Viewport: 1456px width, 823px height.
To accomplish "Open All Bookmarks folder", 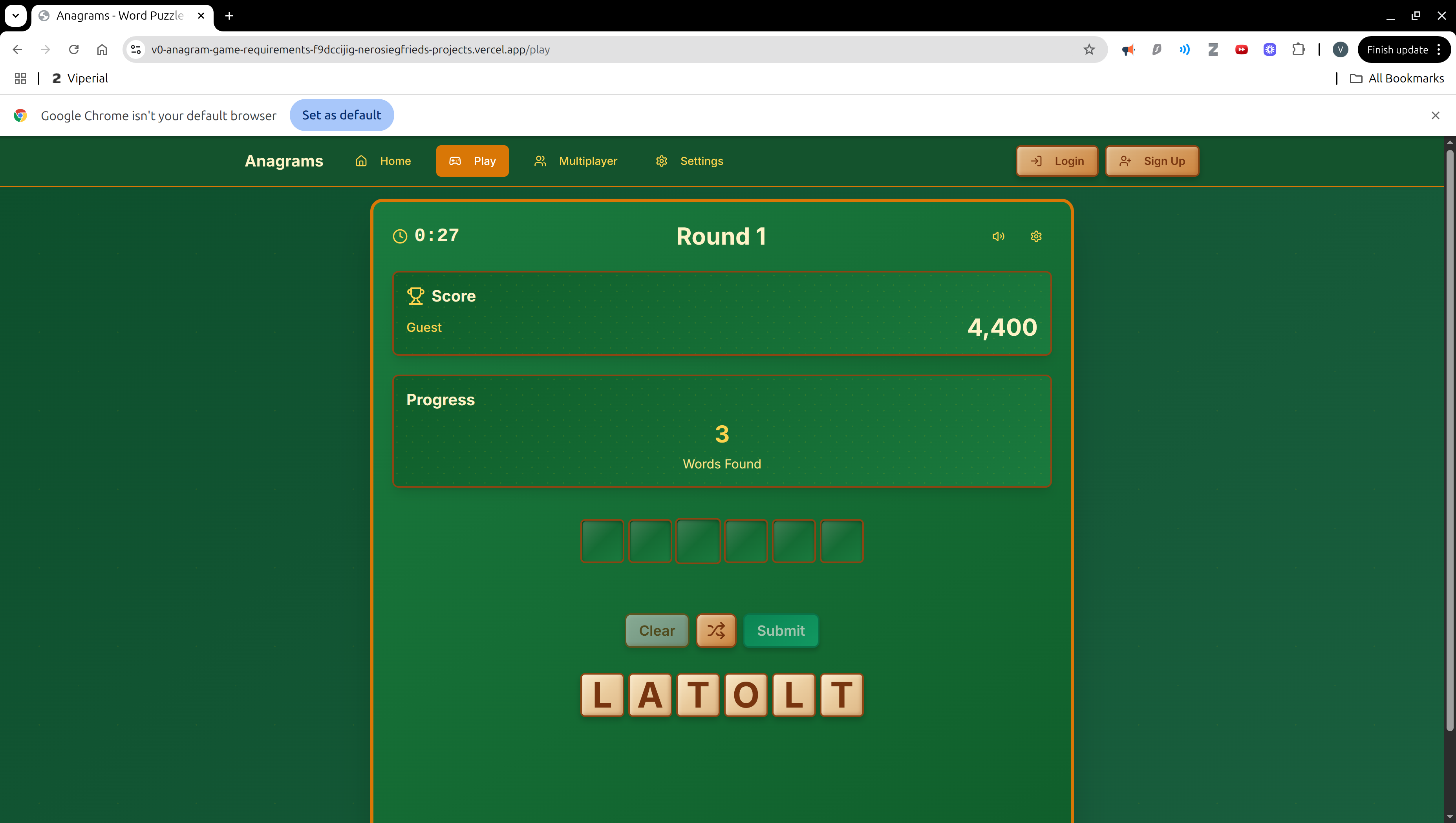I will pyautogui.click(x=1397, y=79).
